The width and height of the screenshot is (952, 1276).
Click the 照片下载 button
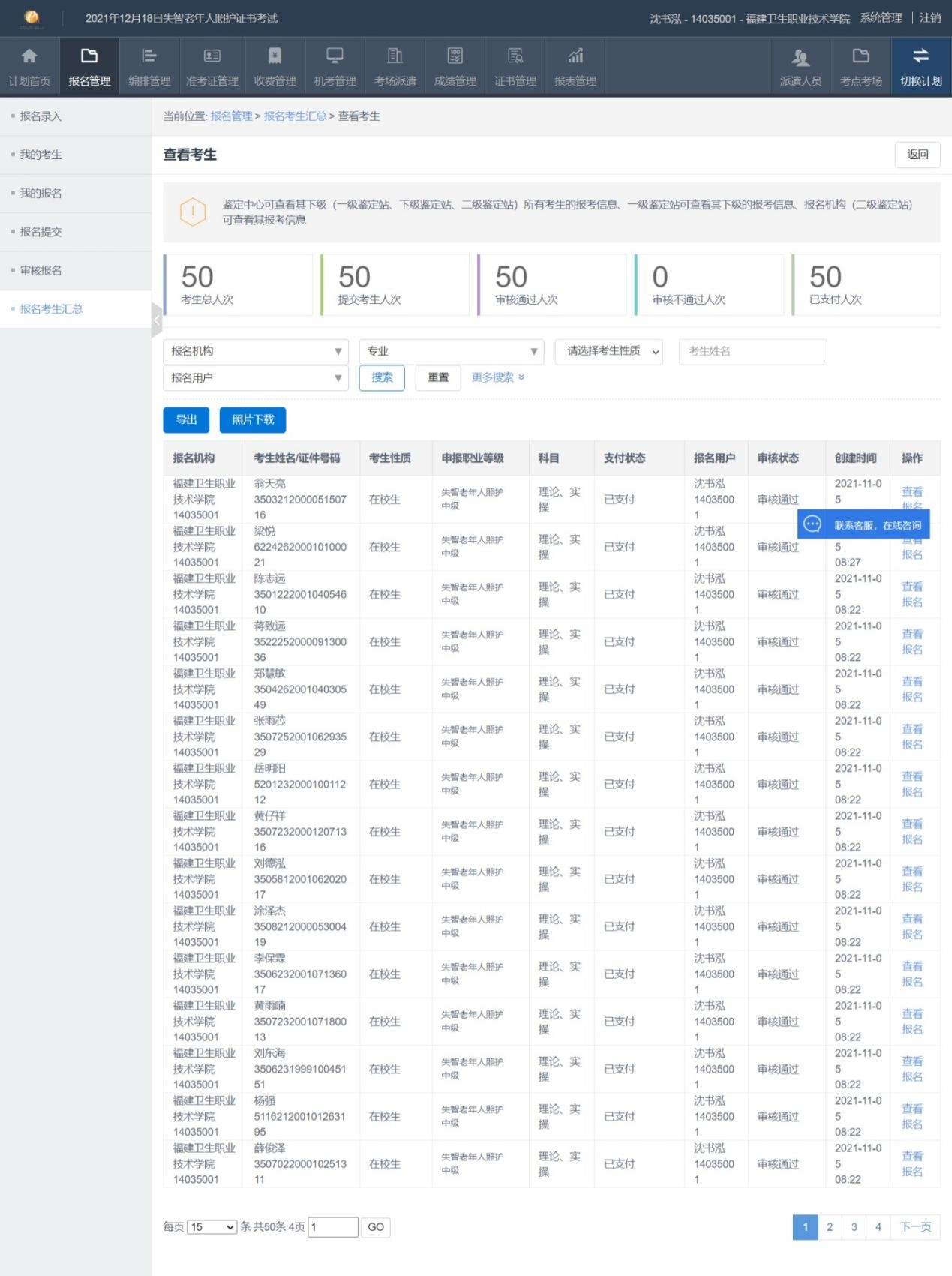coord(253,420)
